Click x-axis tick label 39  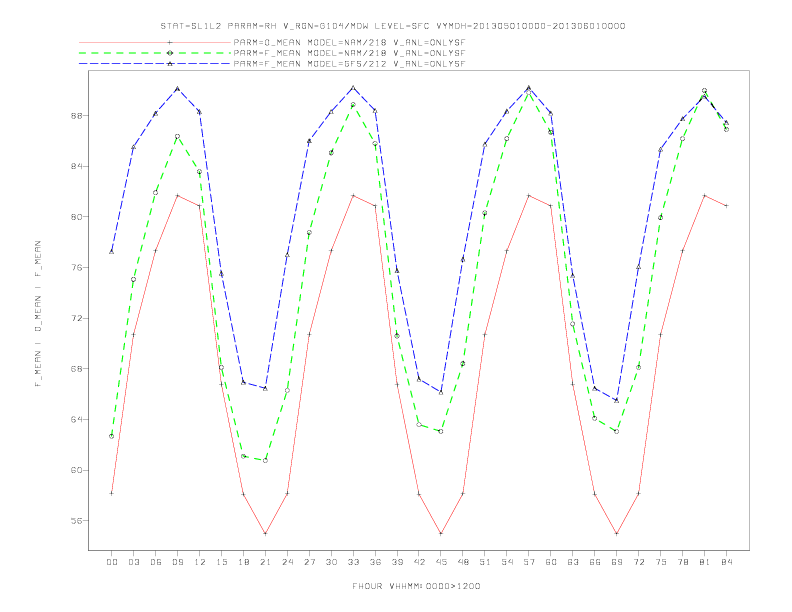click(397, 562)
